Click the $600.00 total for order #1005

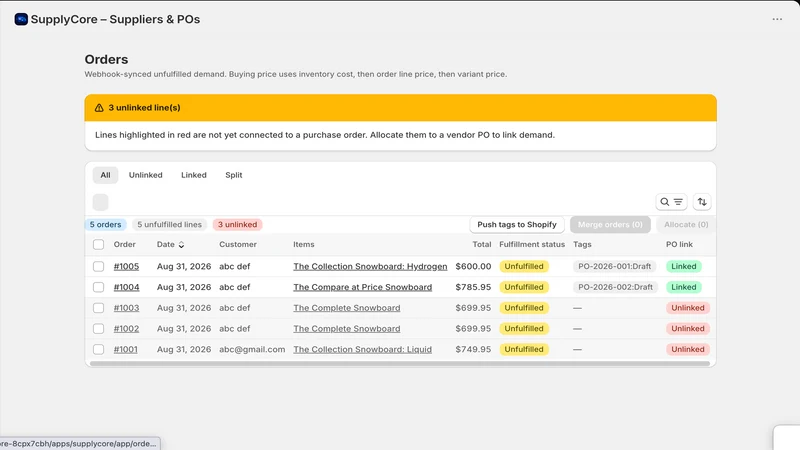click(x=473, y=266)
